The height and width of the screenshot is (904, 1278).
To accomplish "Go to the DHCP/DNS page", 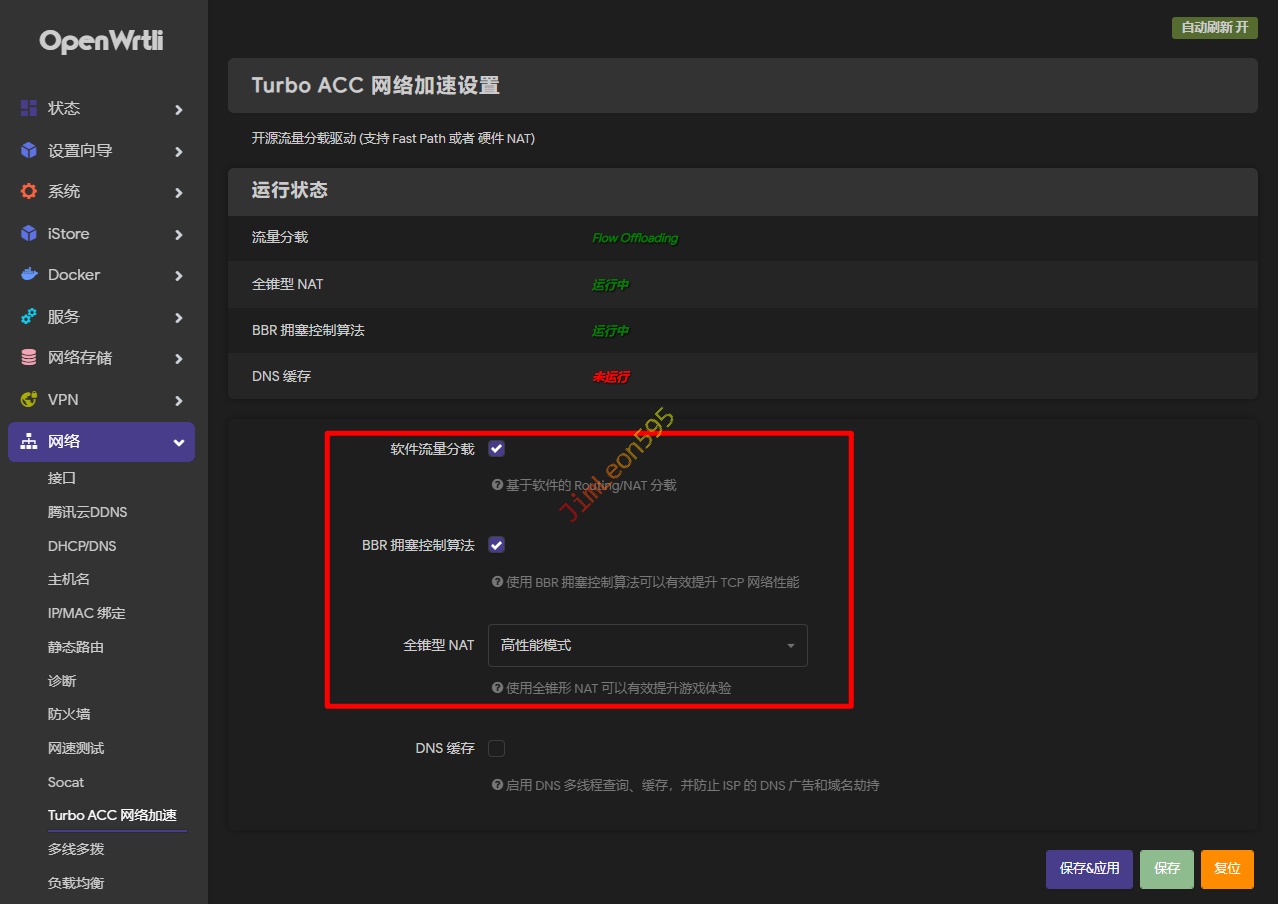I will pos(82,546).
